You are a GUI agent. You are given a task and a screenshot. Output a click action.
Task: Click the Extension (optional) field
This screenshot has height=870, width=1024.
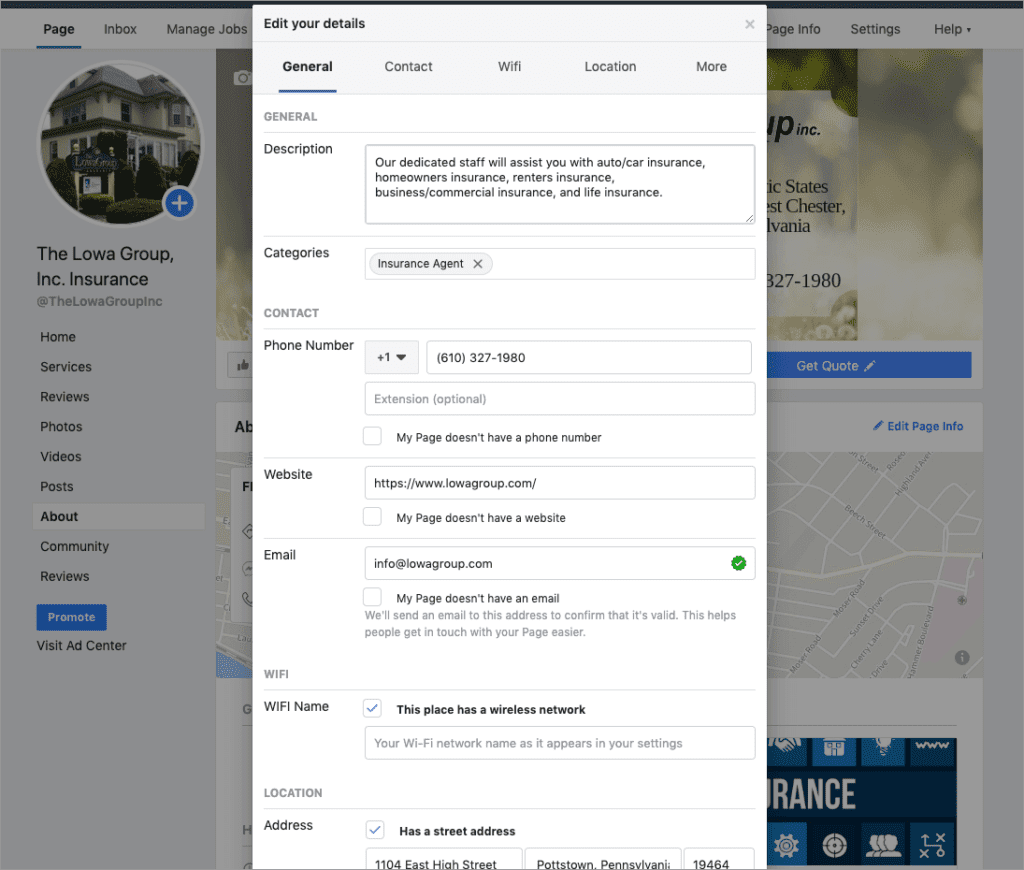click(x=560, y=398)
